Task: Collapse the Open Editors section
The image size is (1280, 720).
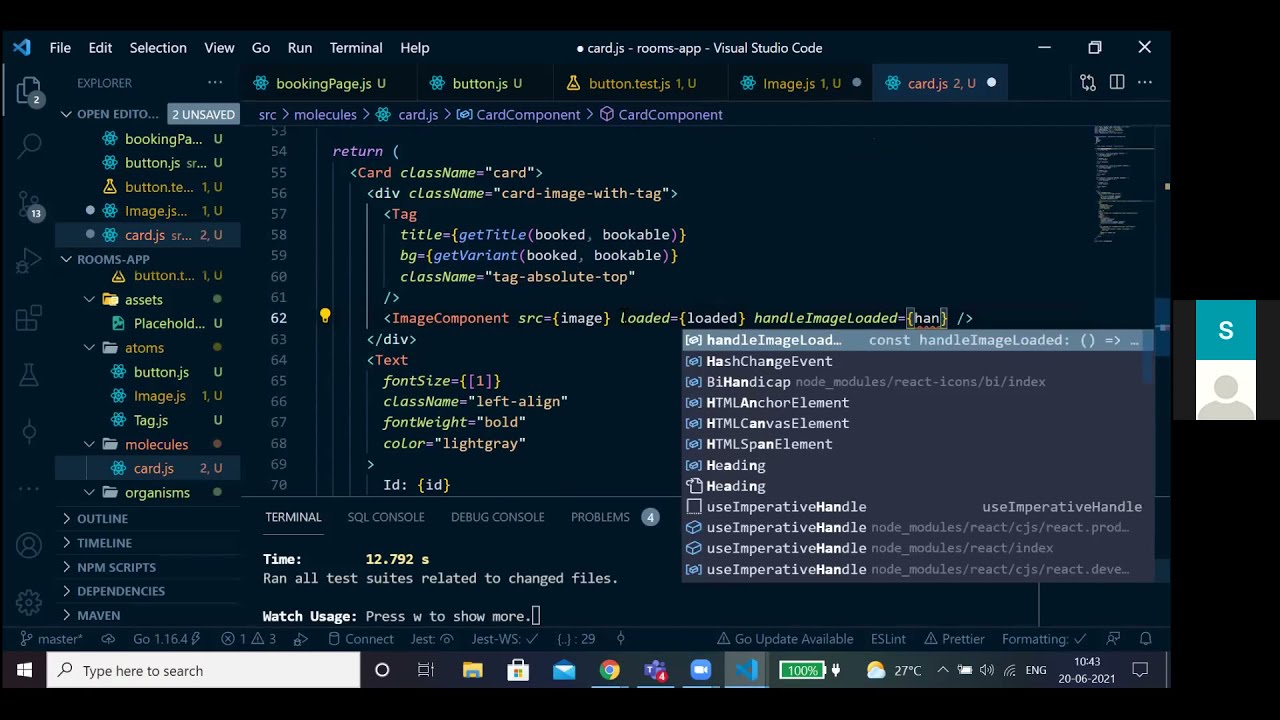Action: [66, 114]
